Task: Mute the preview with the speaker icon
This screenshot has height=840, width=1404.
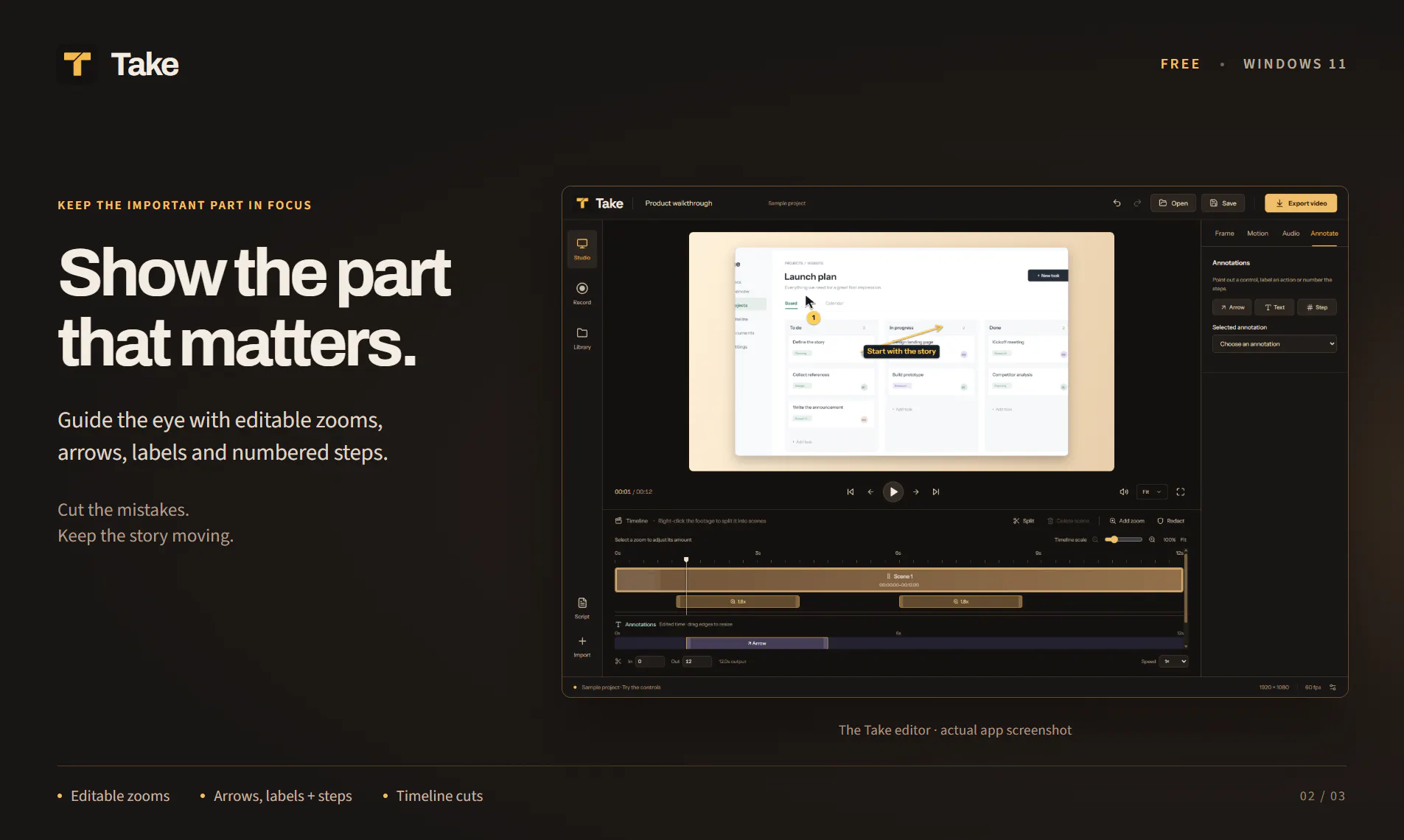Action: [1124, 491]
